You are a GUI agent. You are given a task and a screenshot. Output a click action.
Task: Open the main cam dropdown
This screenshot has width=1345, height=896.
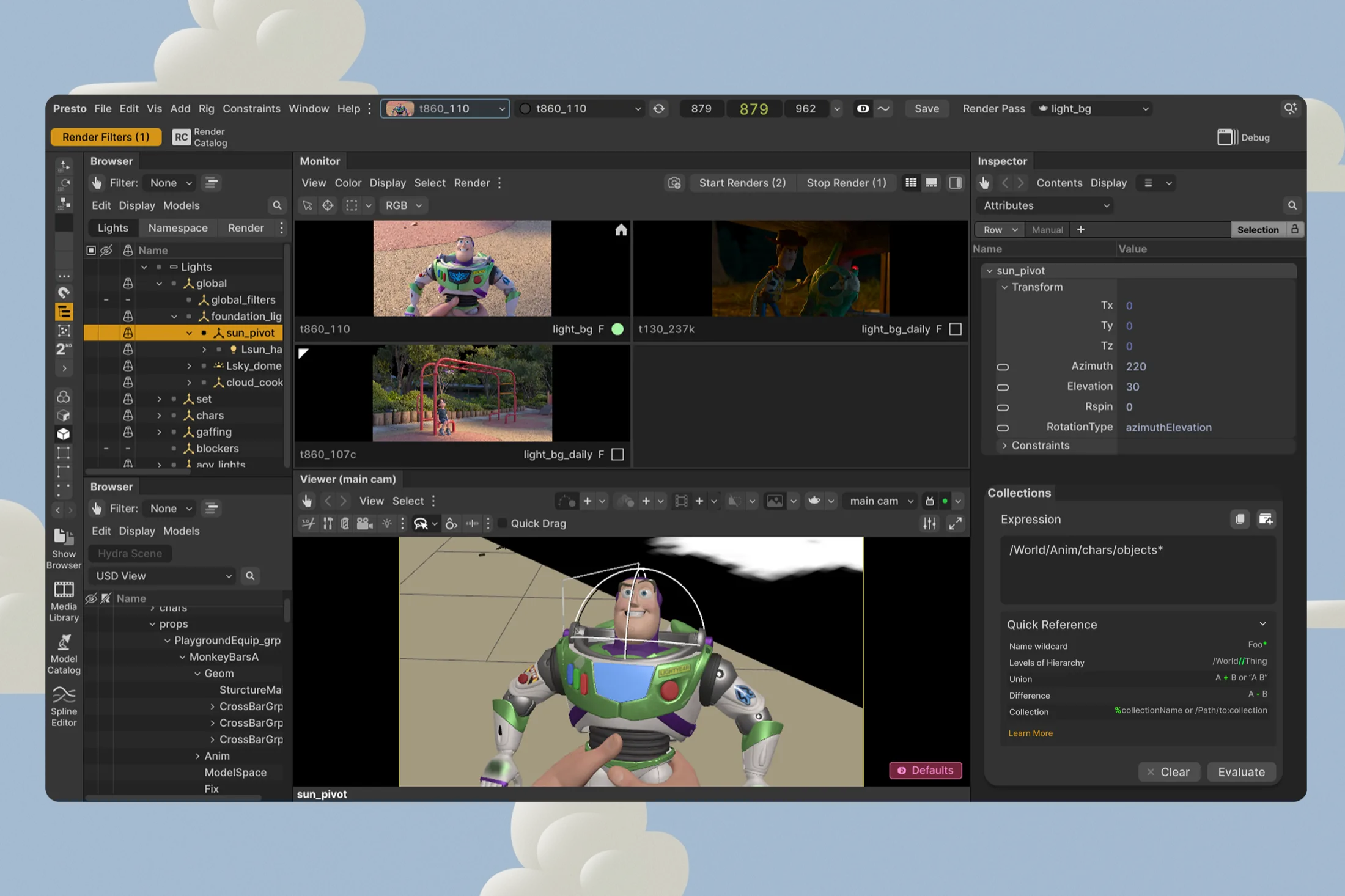[x=881, y=501]
